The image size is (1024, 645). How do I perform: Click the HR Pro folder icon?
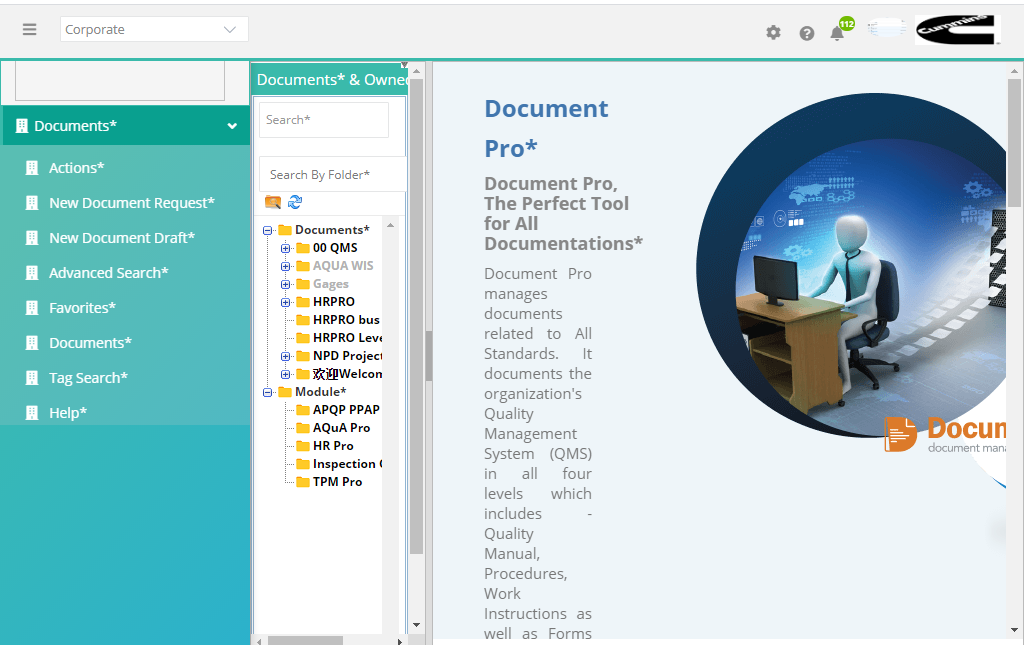tap(303, 446)
